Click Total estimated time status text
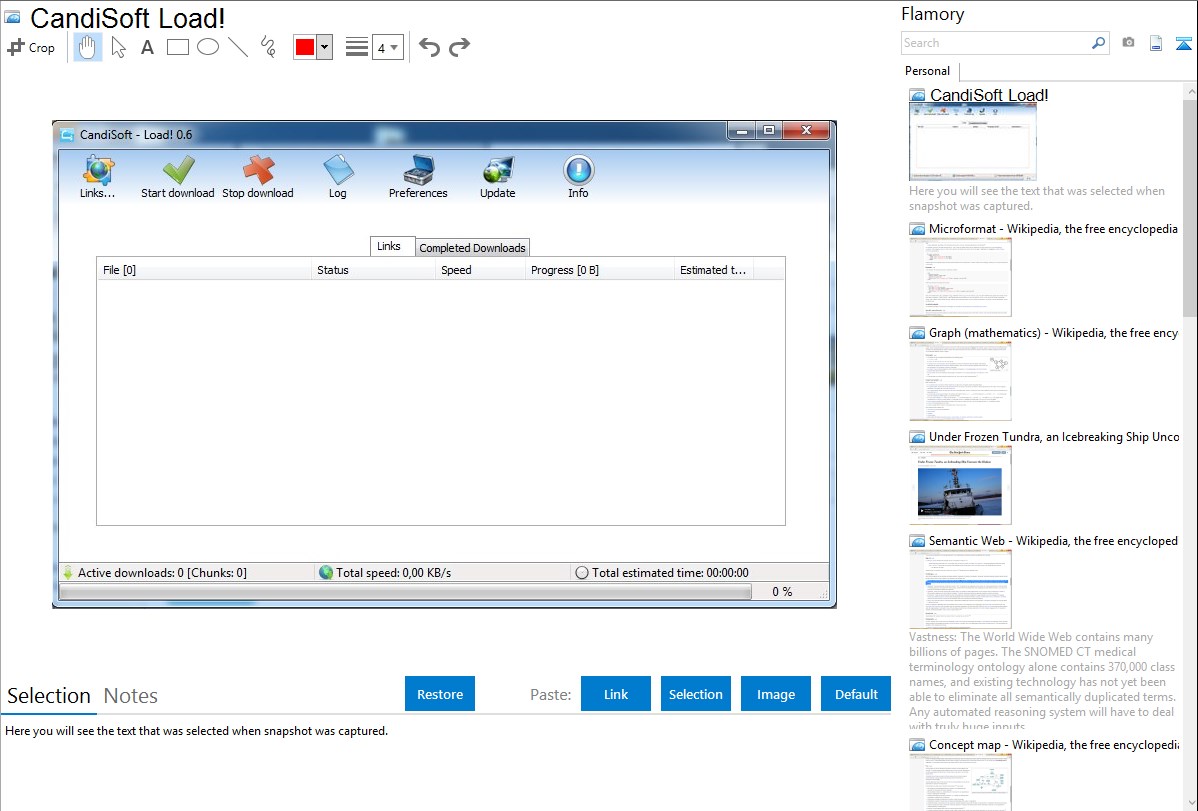 [x=670, y=573]
